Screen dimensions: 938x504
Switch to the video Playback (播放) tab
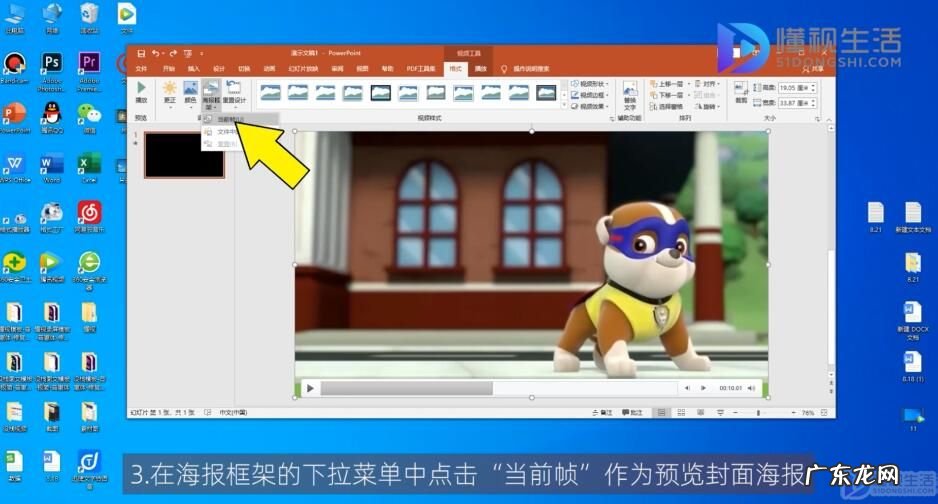coord(481,69)
